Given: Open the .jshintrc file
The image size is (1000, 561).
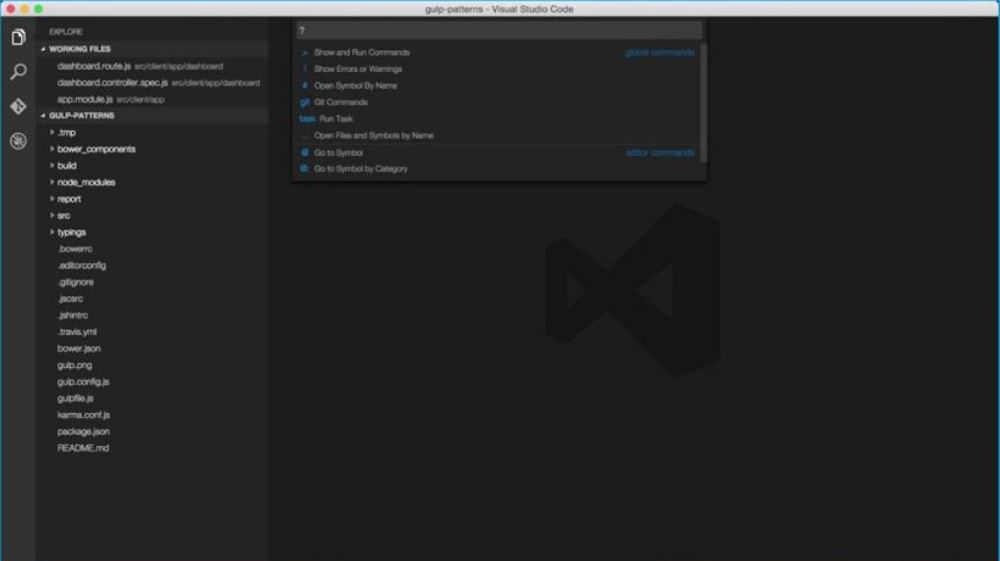Looking at the screenshot, I should click(x=73, y=315).
